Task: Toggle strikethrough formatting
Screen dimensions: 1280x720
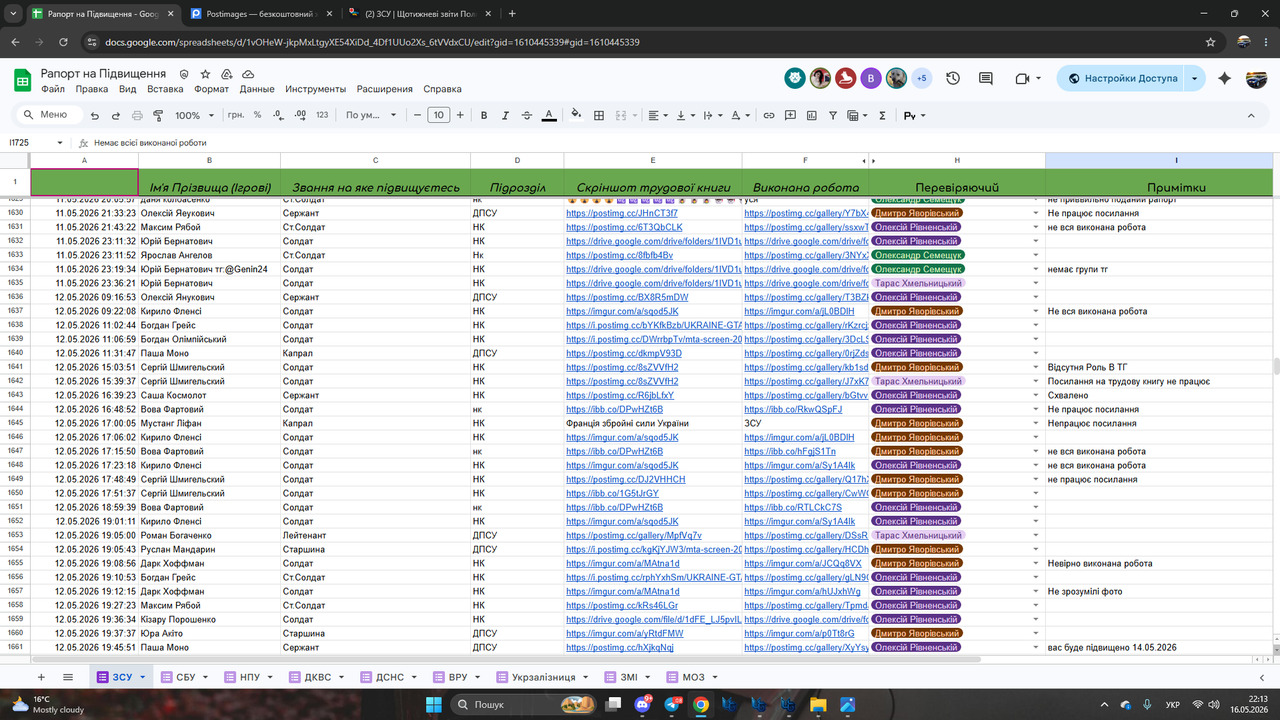Action: [x=527, y=115]
